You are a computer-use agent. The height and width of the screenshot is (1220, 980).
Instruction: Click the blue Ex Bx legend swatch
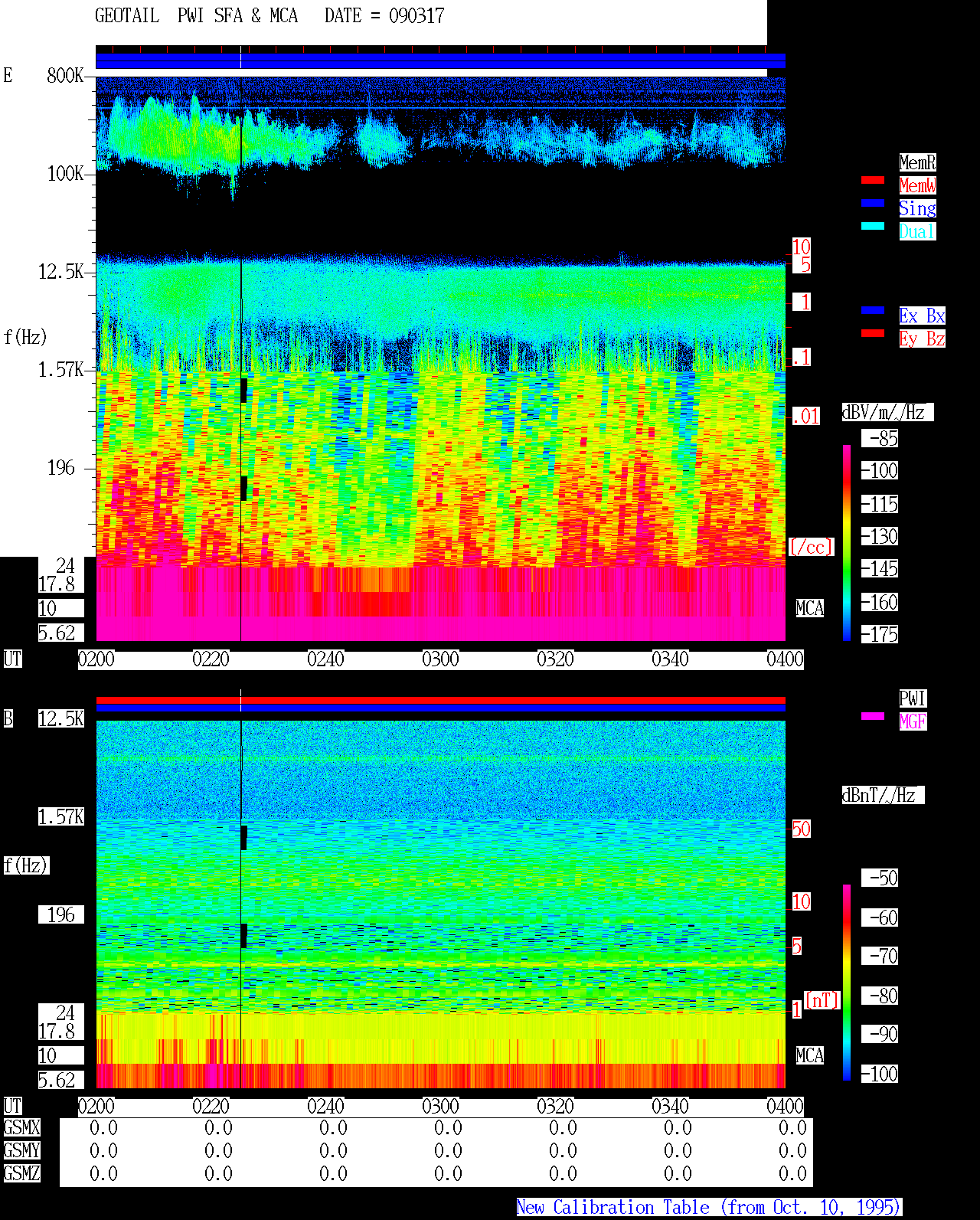[873, 310]
